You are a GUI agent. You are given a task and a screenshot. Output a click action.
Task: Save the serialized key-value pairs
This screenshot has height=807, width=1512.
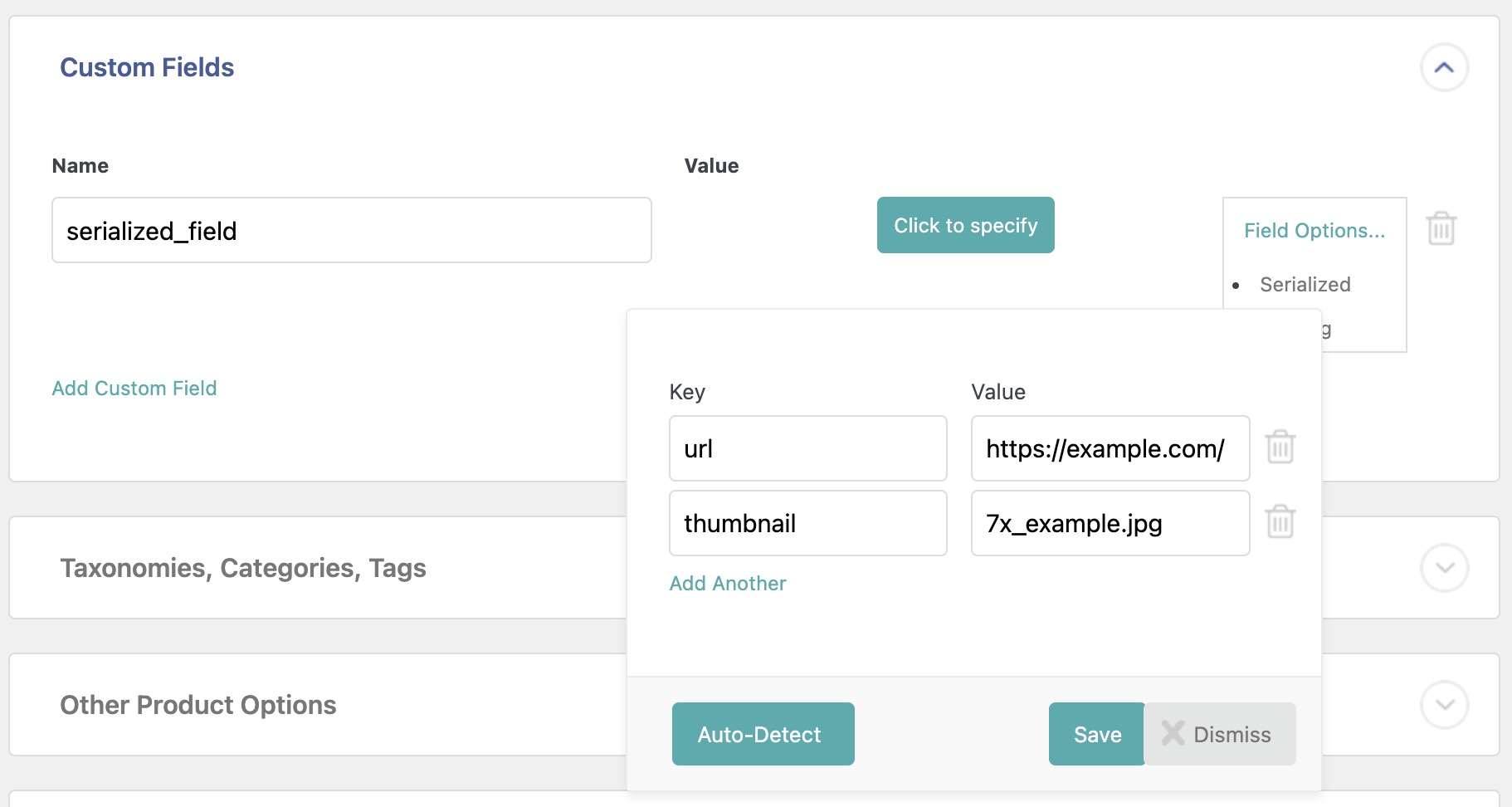click(x=1096, y=734)
